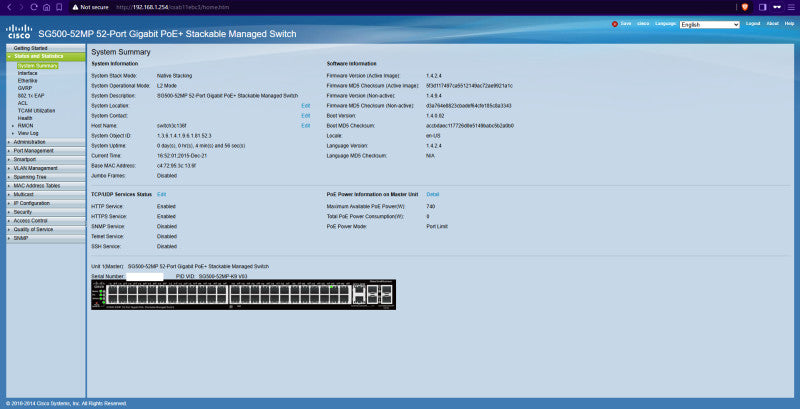Click the Logout link

[753, 24]
